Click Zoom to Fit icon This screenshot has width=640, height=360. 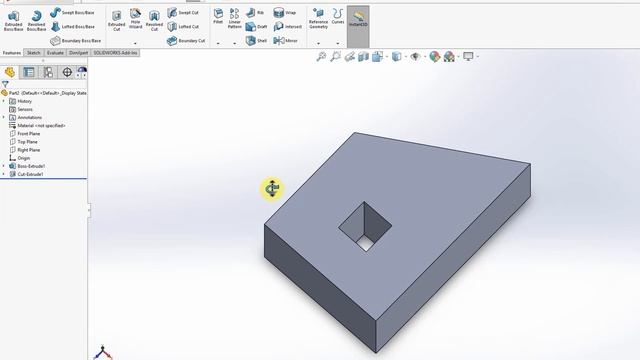click(321, 57)
